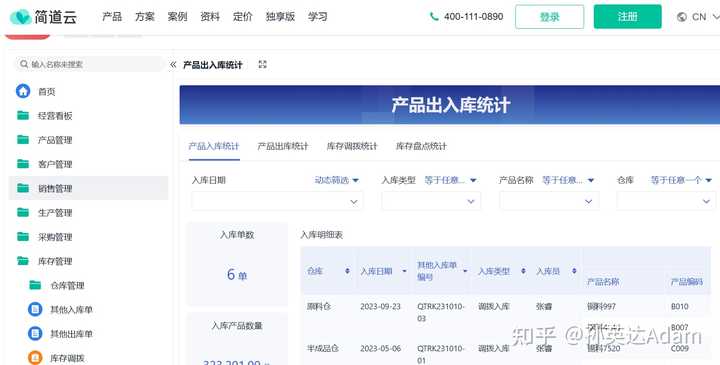This screenshot has width=720, height=365.
Task: Open the 案例 top menu
Action: [x=177, y=17]
